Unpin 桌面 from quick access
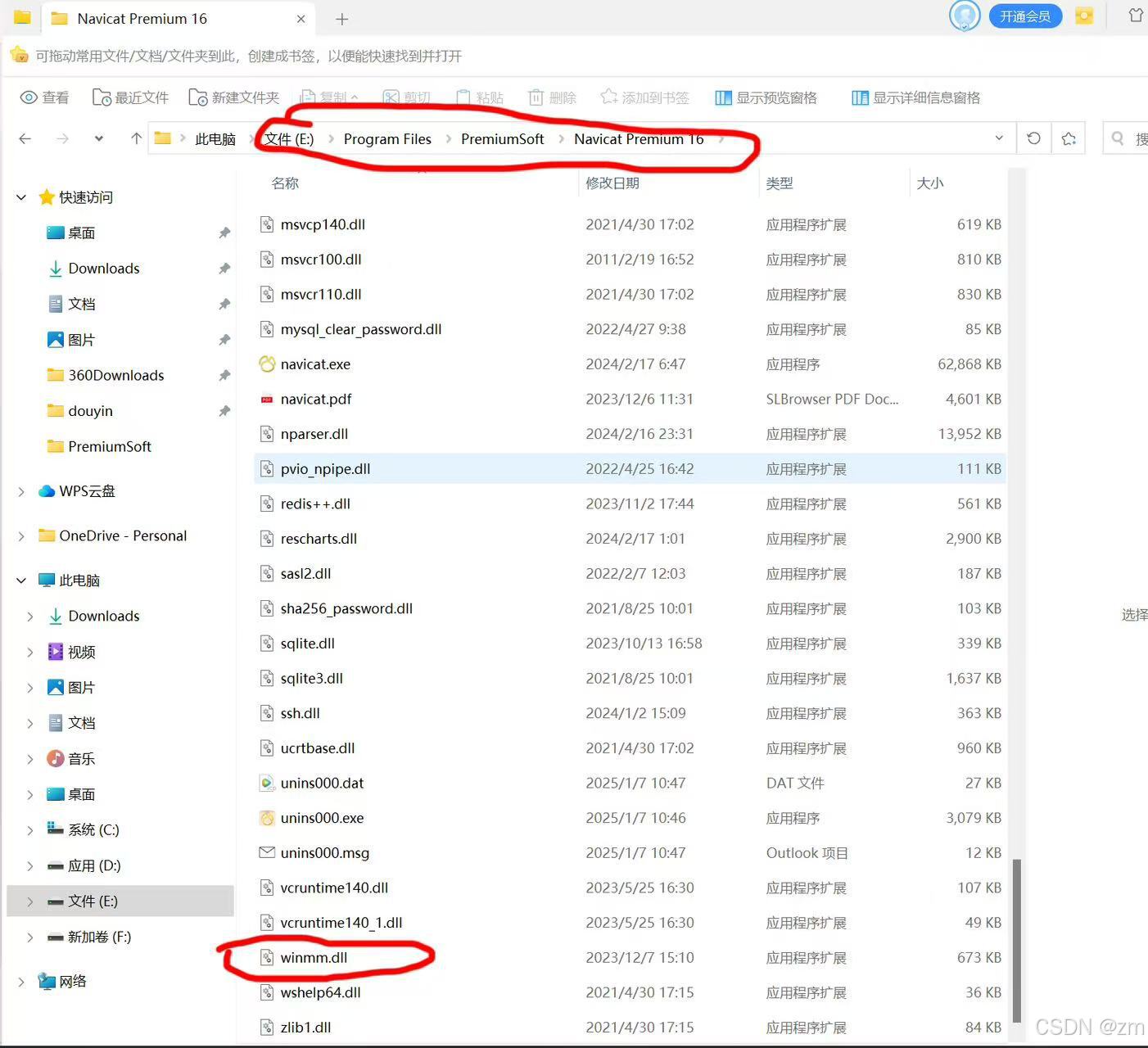Image resolution: width=1148 pixels, height=1048 pixels. 224,233
